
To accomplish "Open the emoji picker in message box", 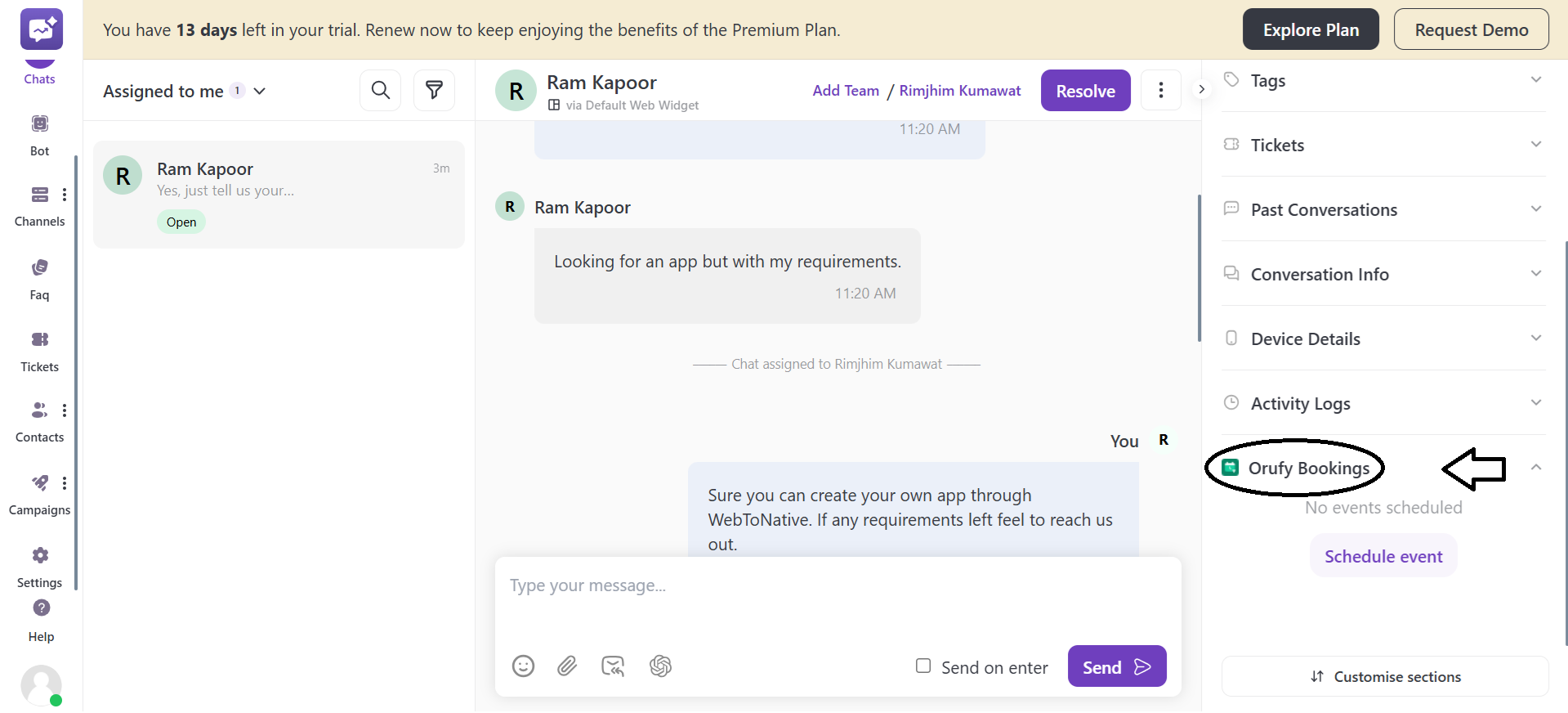I will (x=523, y=666).
